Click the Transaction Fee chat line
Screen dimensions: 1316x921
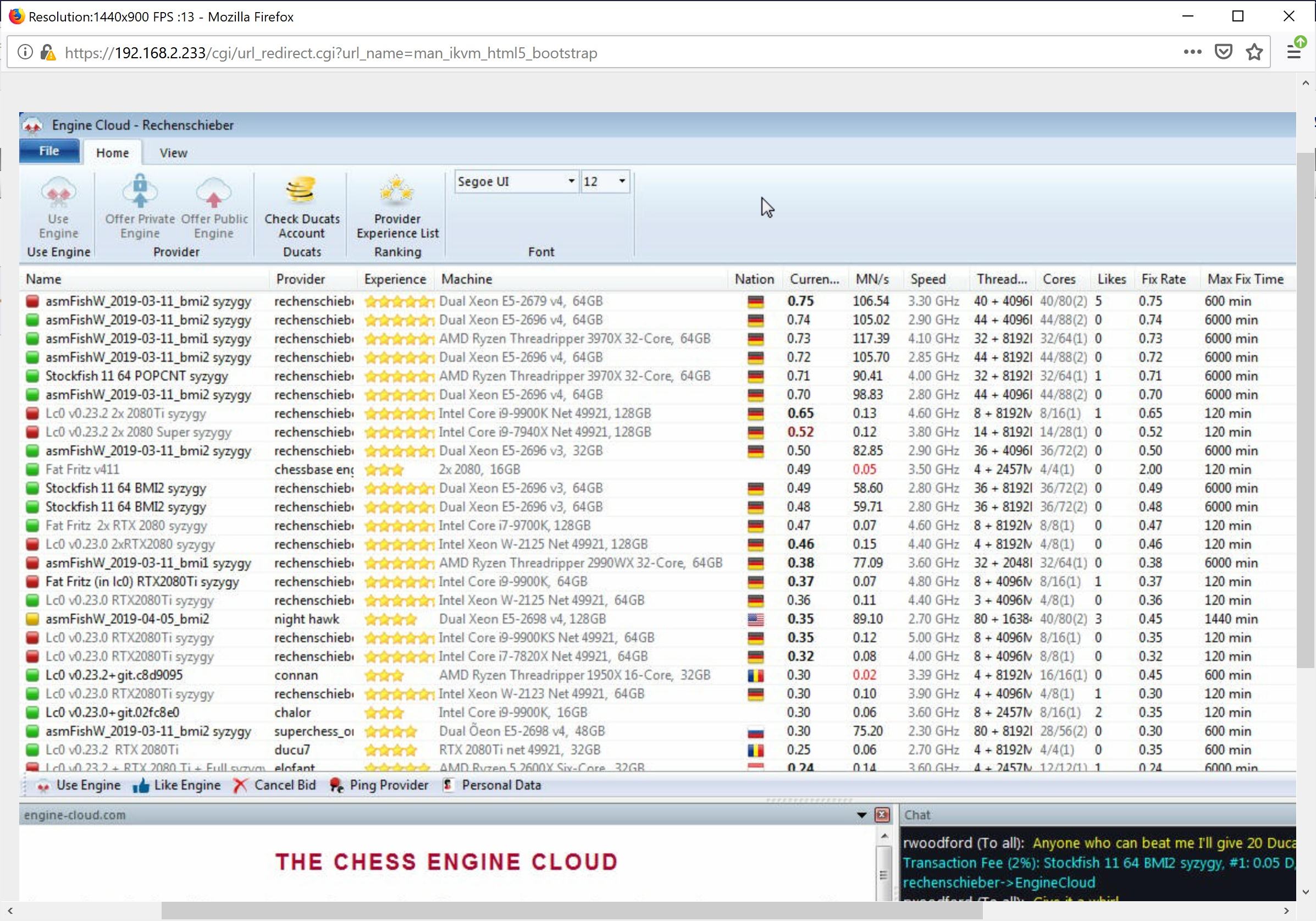(1098, 864)
